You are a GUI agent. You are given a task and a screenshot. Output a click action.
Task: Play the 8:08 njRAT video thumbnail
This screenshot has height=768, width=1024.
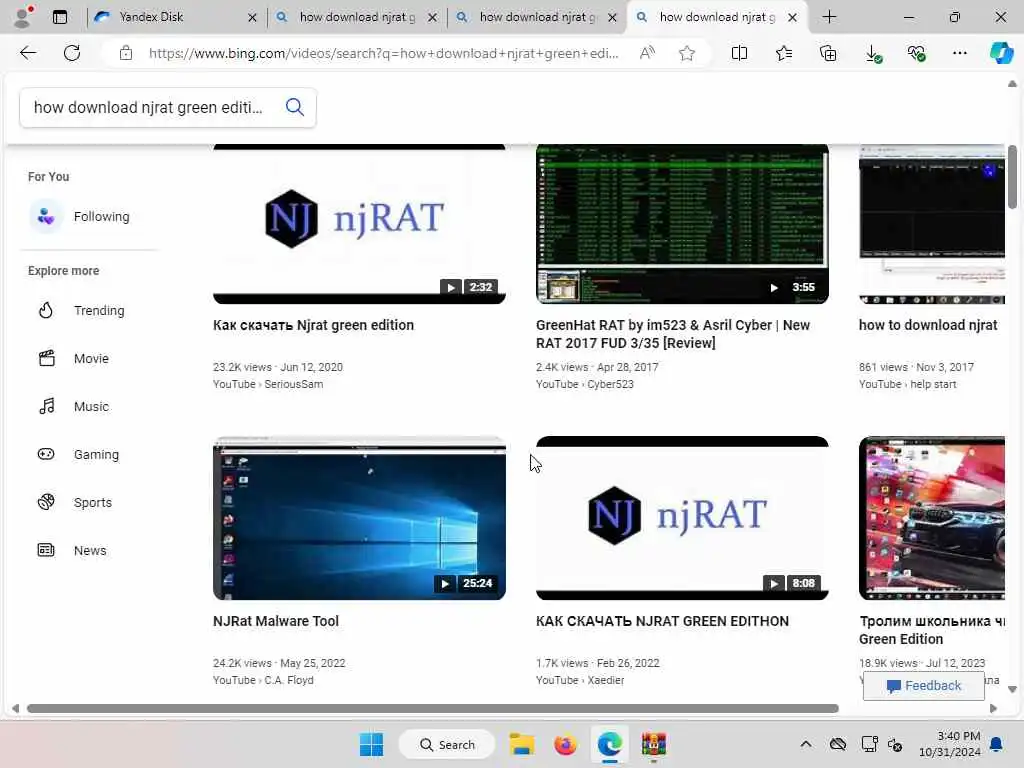[682, 519]
